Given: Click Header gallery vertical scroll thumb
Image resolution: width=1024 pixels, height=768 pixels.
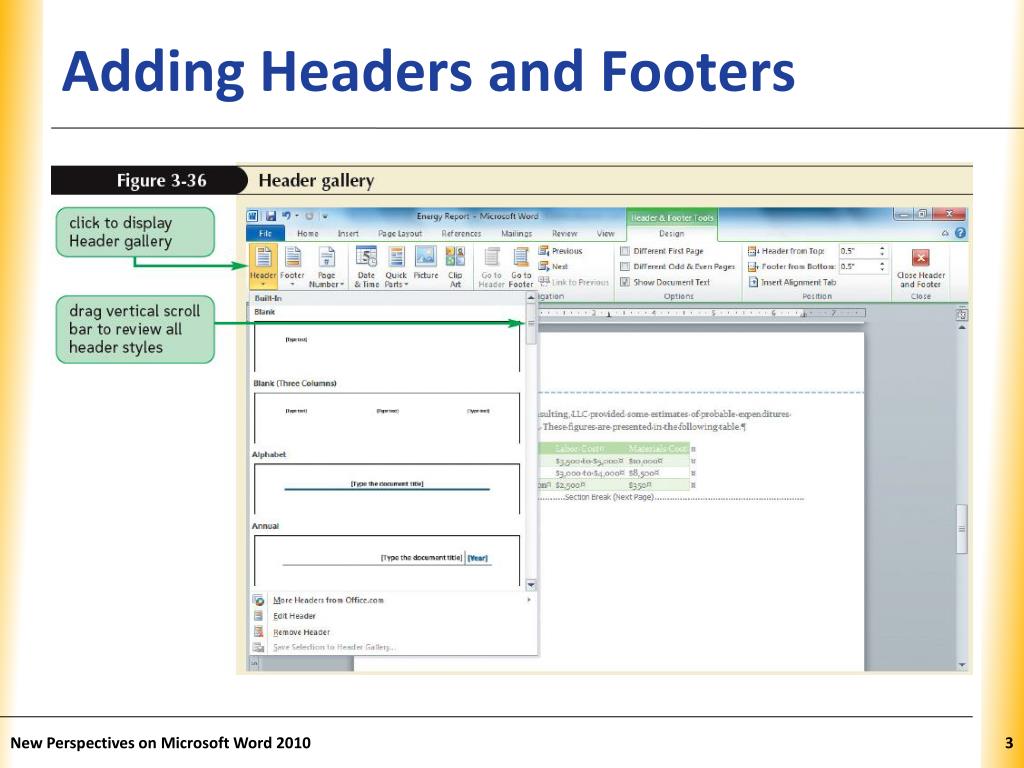Looking at the screenshot, I should pos(531,324).
